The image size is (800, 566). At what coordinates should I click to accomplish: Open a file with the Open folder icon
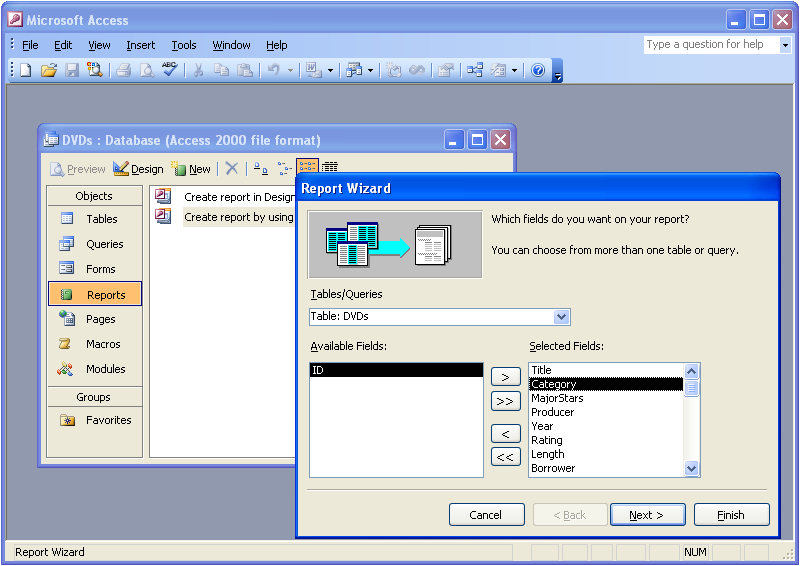coord(48,70)
